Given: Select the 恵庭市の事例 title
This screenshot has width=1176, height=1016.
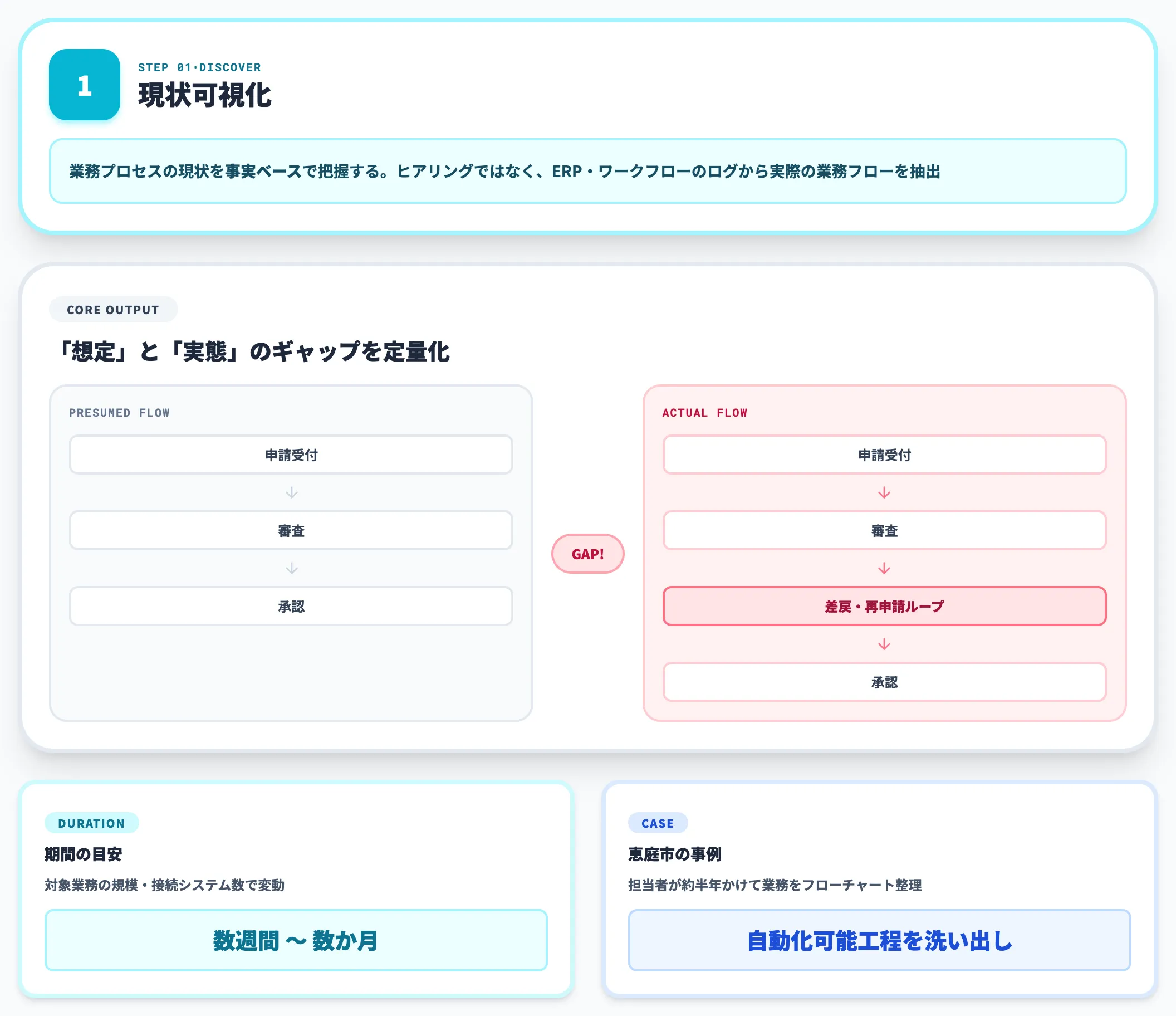Looking at the screenshot, I should [674, 854].
